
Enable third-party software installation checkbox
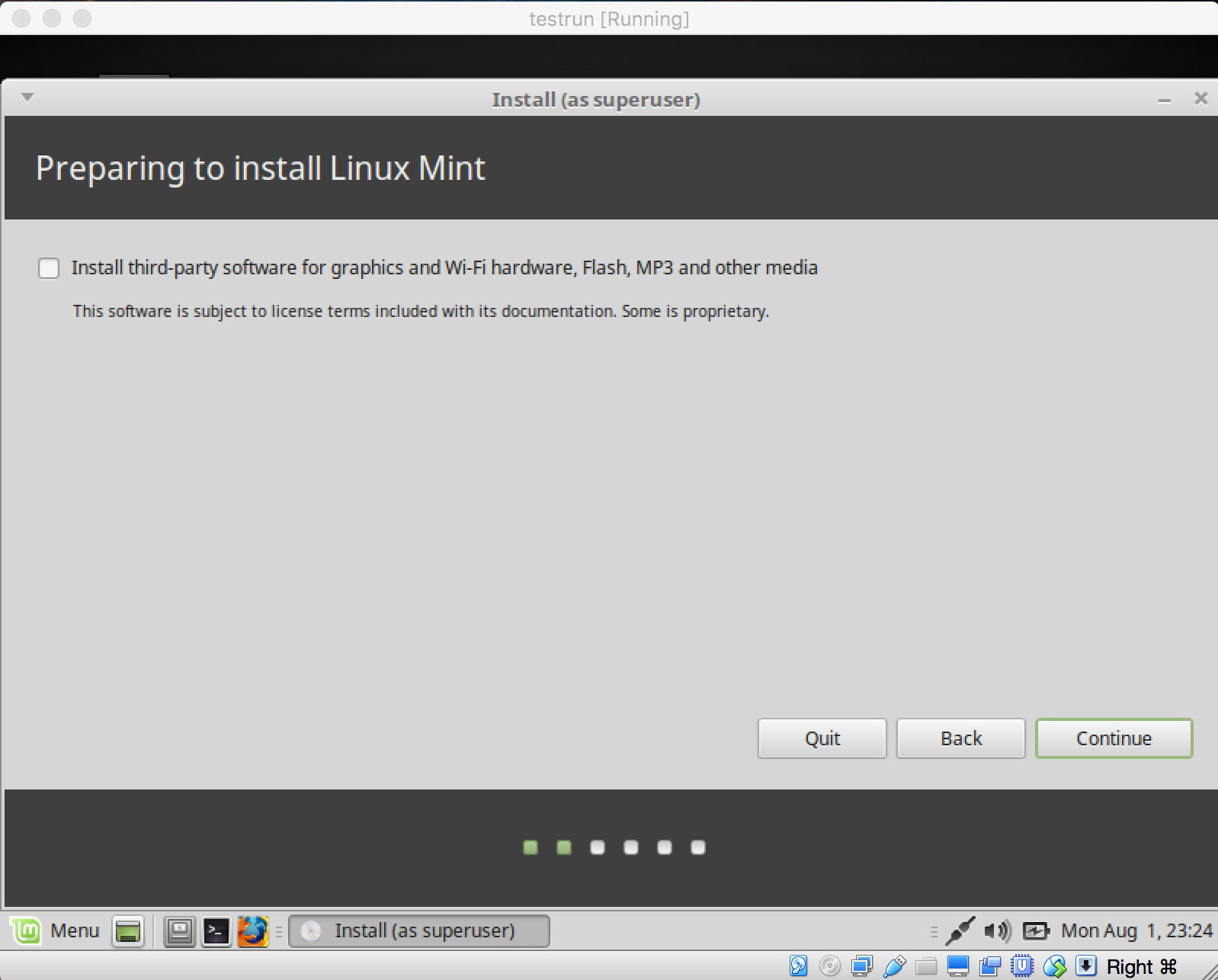click(49, 268)
